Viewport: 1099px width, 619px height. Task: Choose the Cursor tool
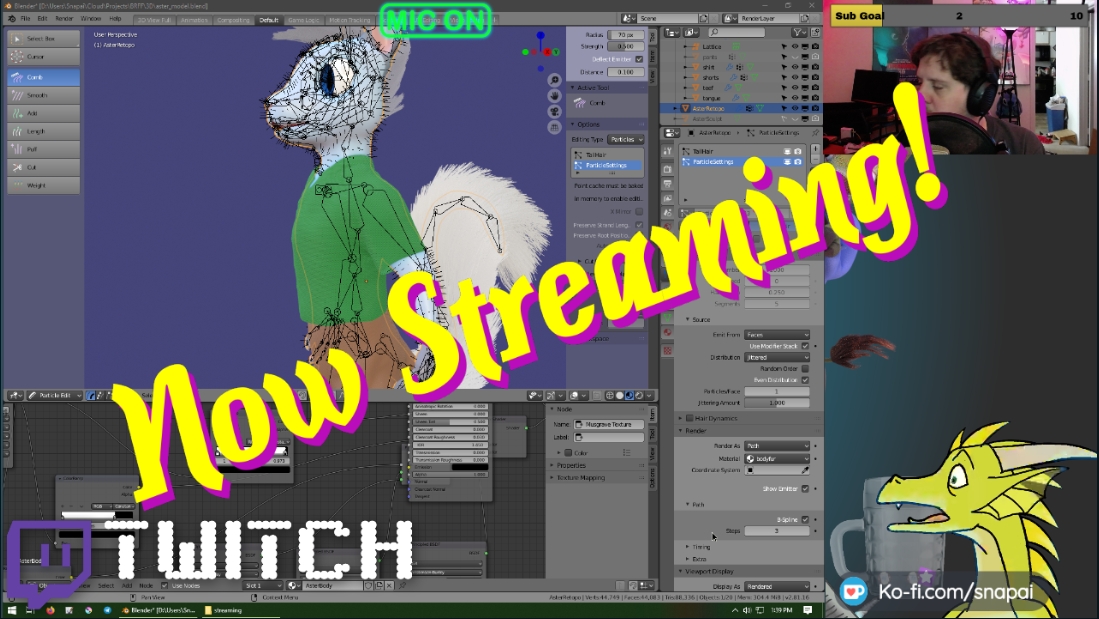[43, 57]
